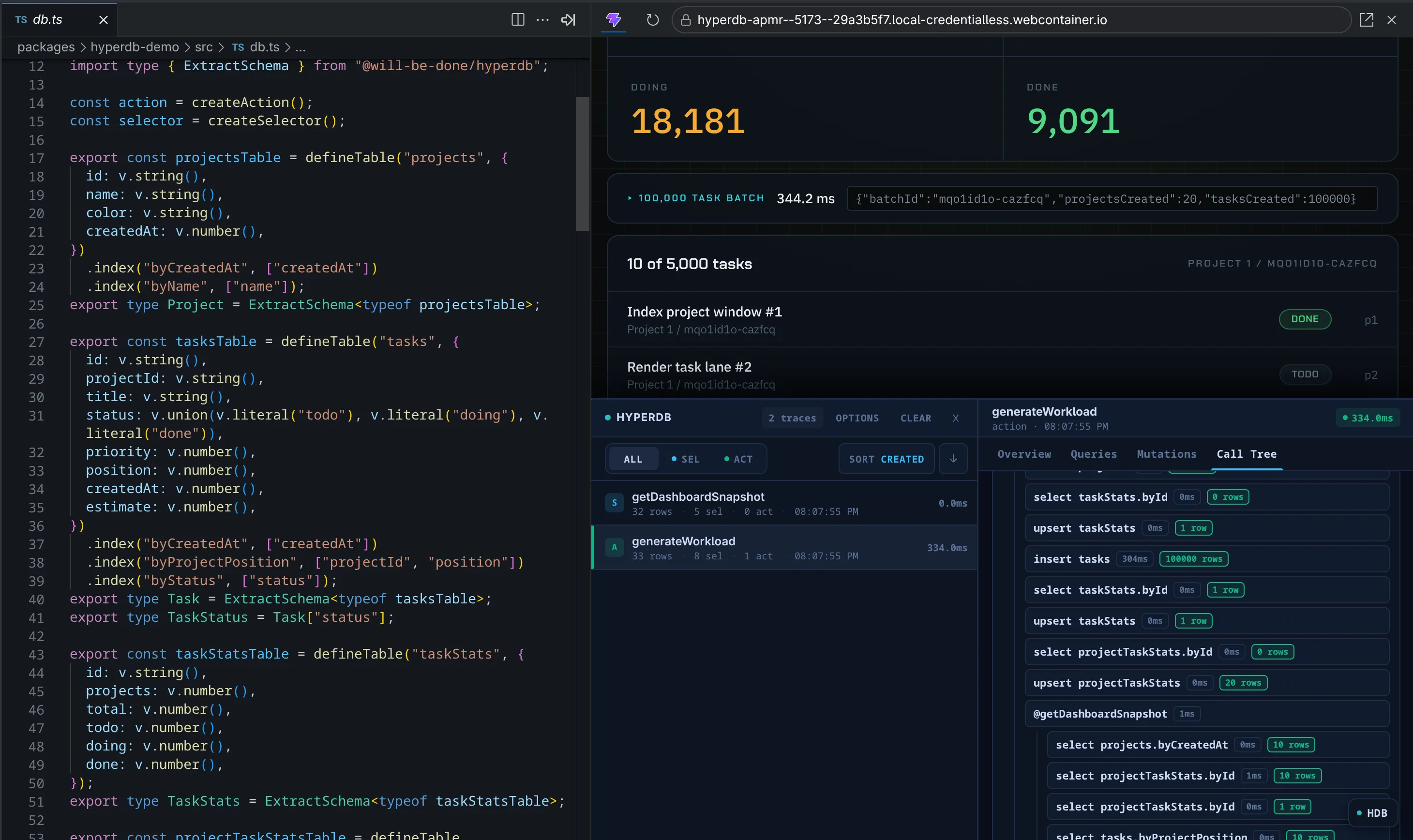Toggle sort direction arrow button
The width and height of the screenshot is (1413, 840).
pyautogui.click(x=953, y=459)
